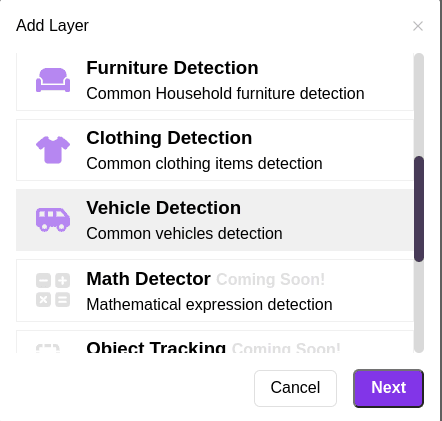This screenshot has width=442, height=421.
Task: Cancel adding a layer
Action: click(x=295, y=388)
